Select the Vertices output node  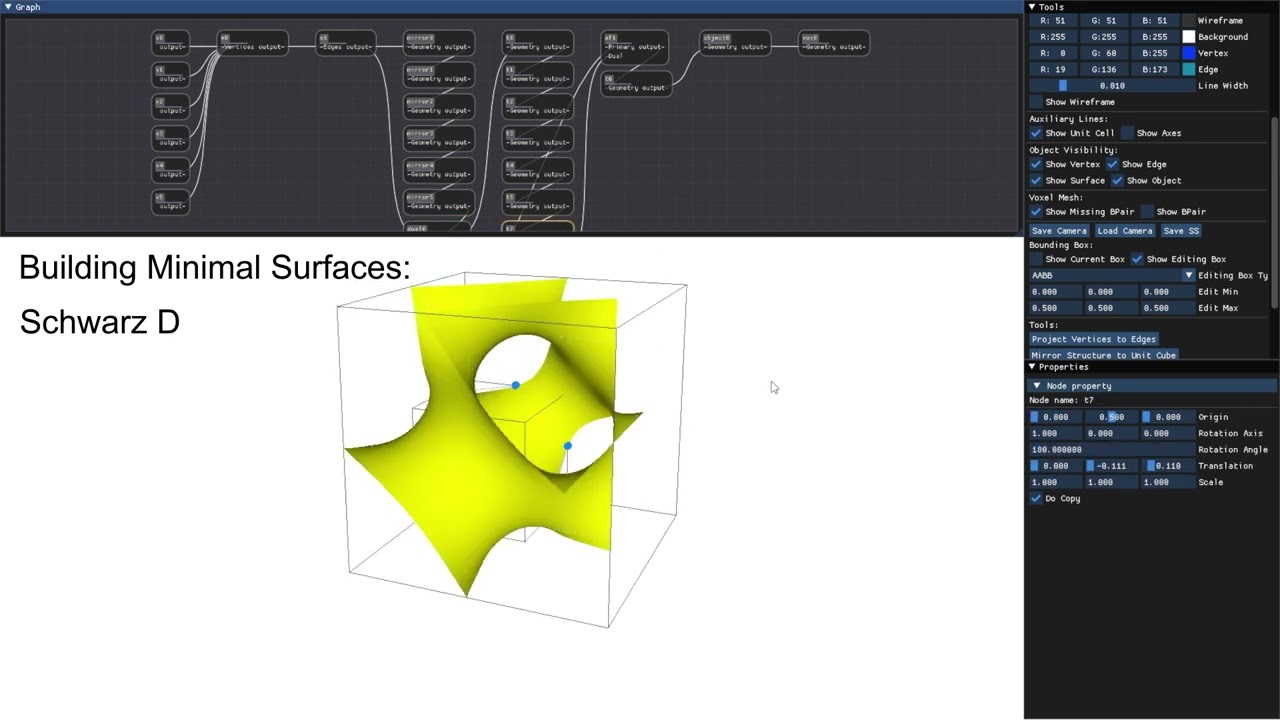click(x=253, y=43)
